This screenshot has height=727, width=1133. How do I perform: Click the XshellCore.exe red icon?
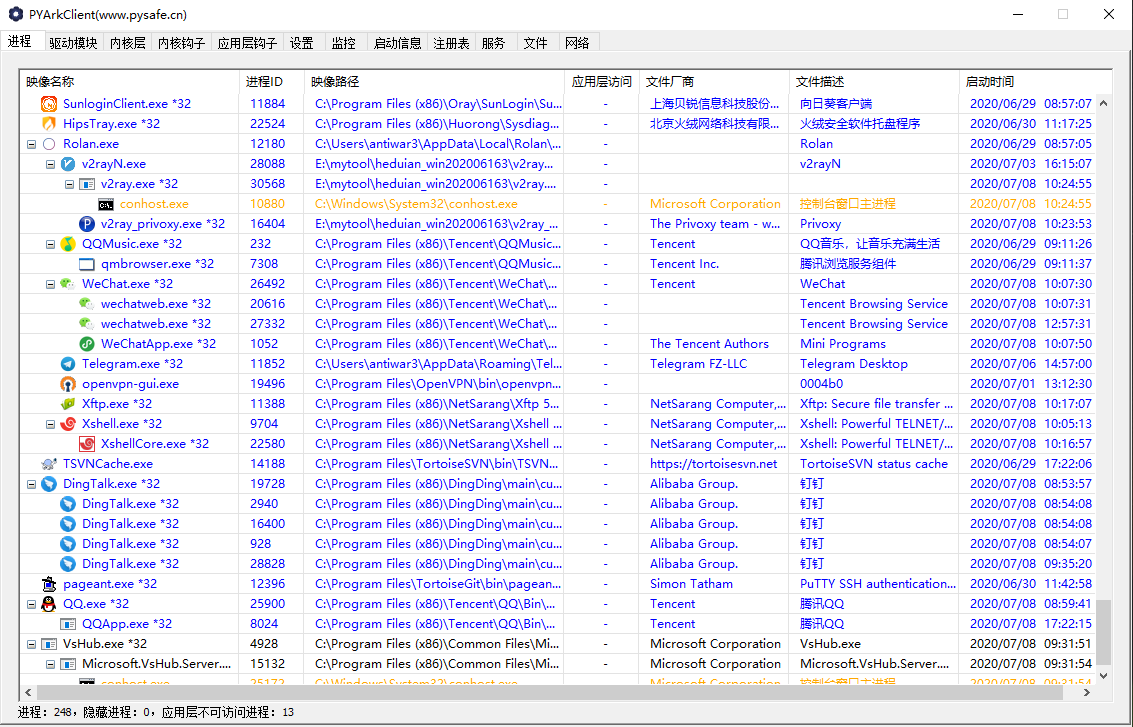[x=87, y=444]
